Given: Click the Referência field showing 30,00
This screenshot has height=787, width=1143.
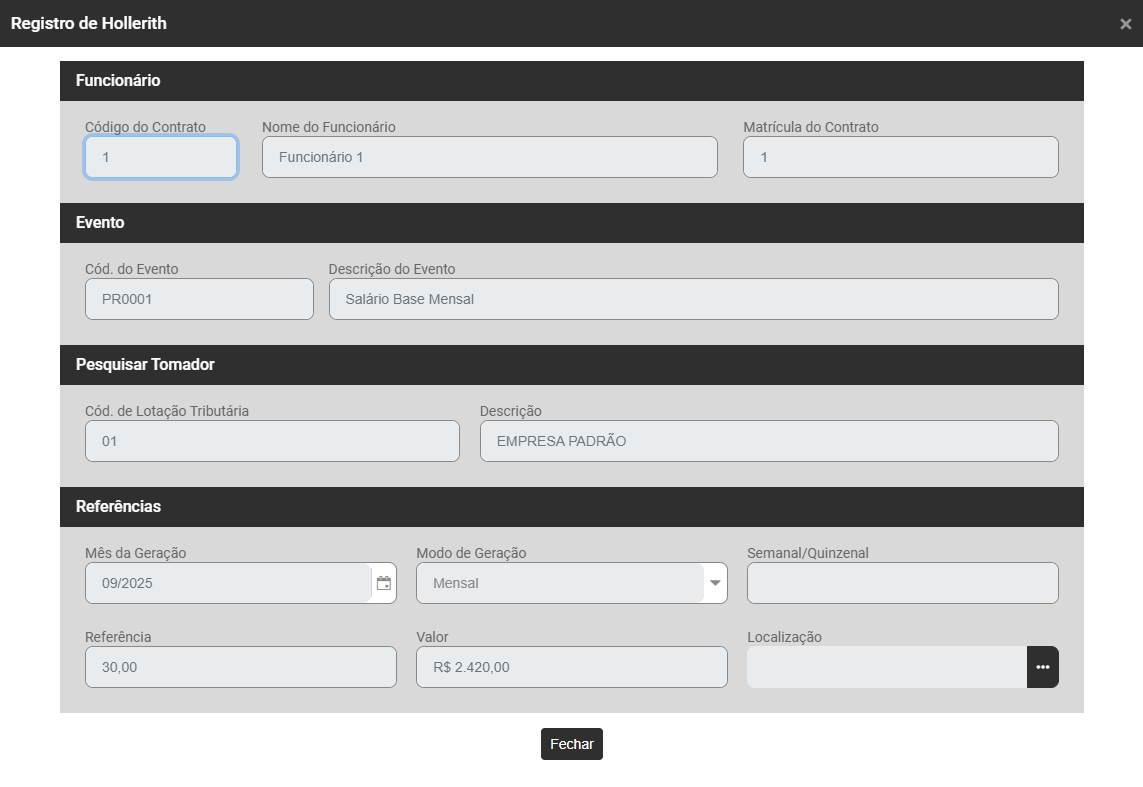Looking at the screenshot, I should [240, 667].
